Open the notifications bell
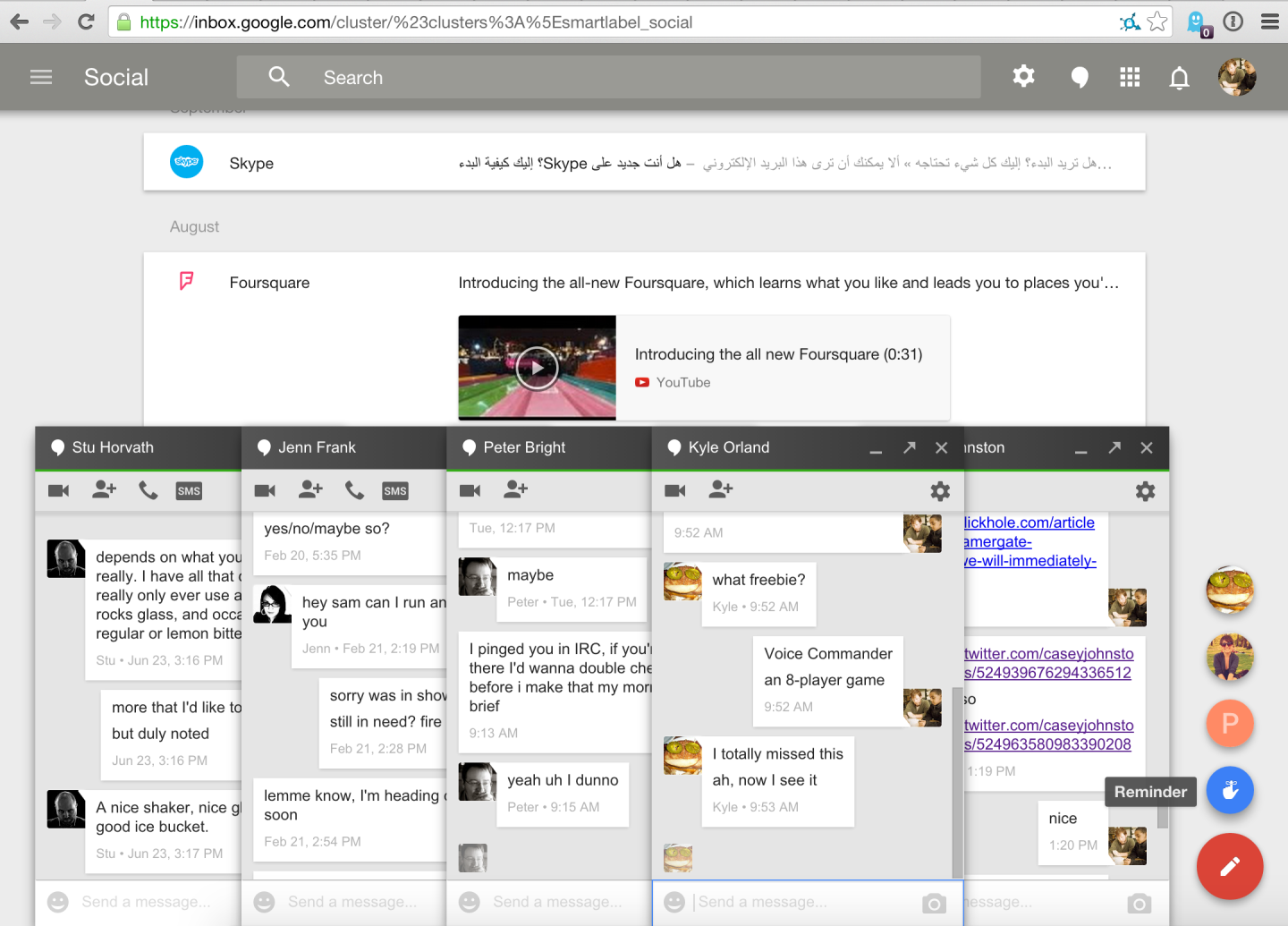 click(1180, 77)
